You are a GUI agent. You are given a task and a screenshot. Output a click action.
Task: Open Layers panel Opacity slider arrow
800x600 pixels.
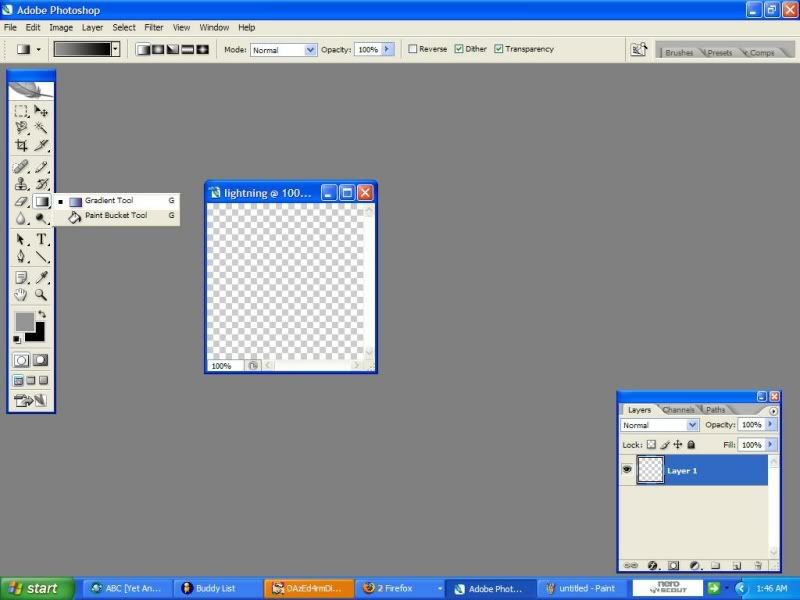(771, 424)
